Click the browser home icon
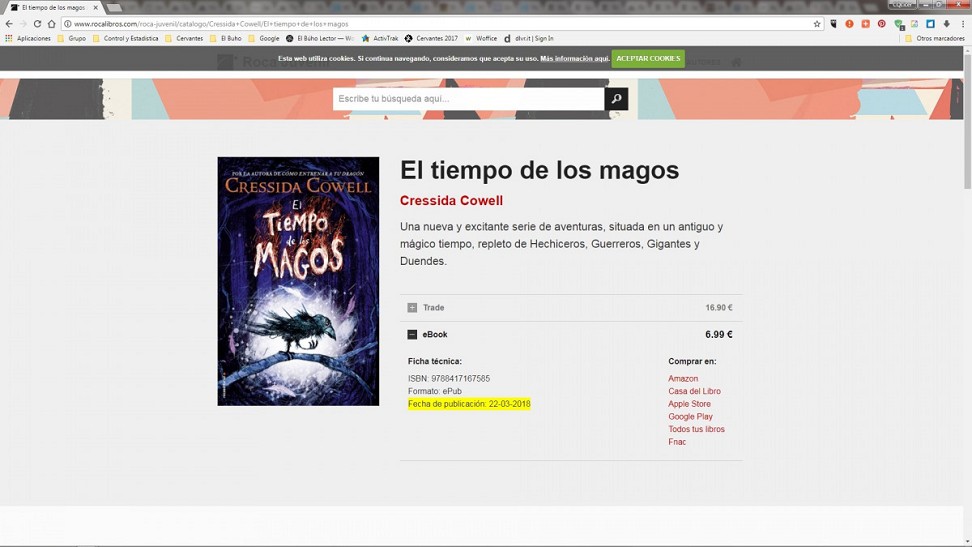972x547 pixels. (x=52, y=24)
